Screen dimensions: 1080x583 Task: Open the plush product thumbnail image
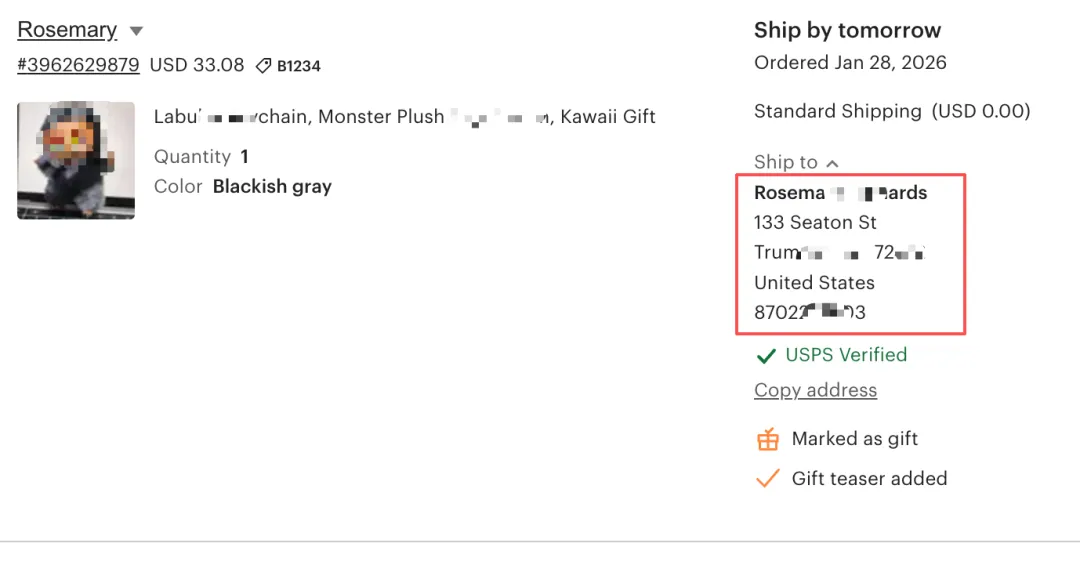76,160
